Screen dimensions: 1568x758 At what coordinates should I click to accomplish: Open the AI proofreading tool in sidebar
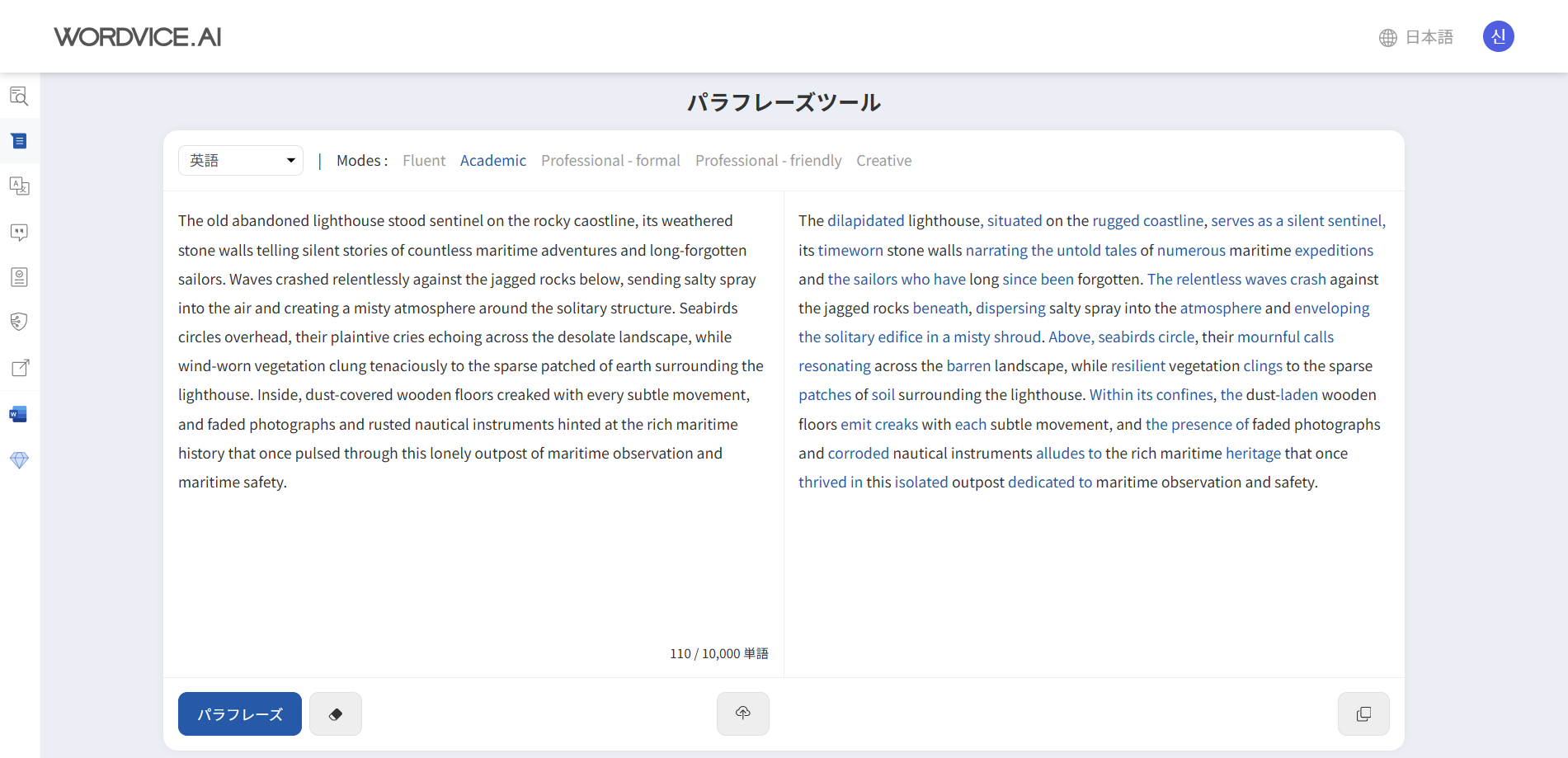tap(18, 97)
